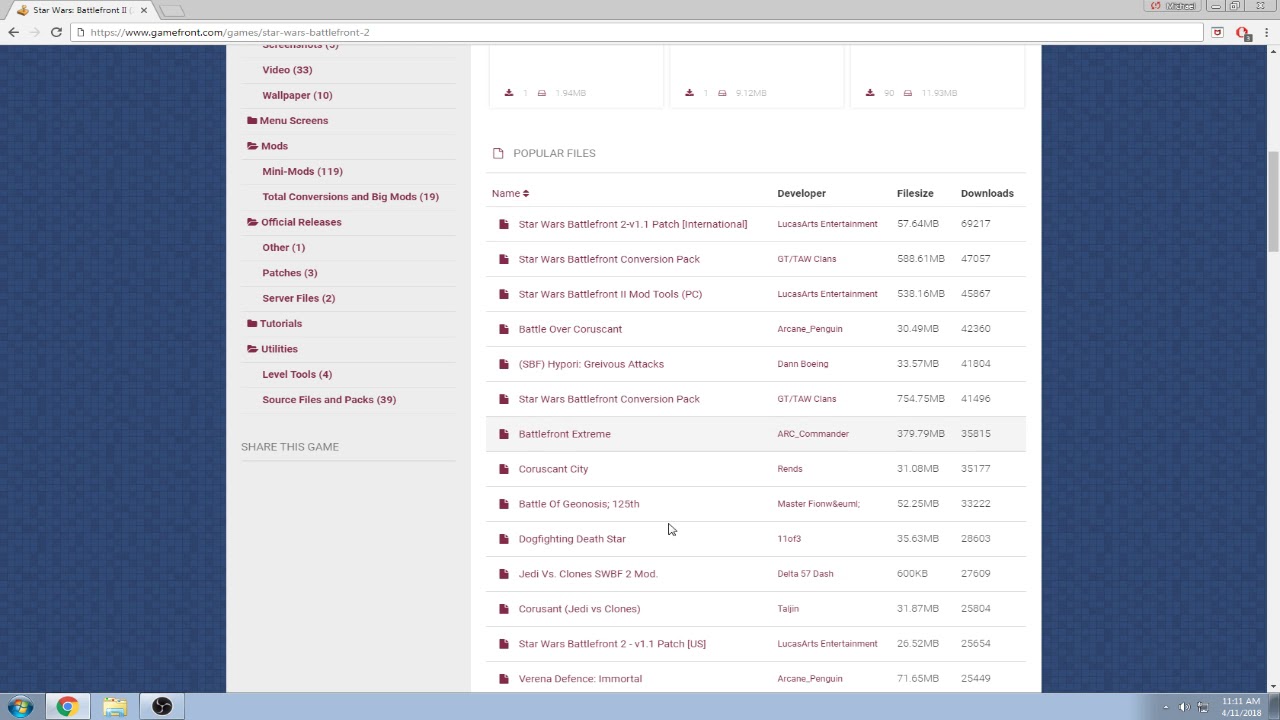The width and height of the screenshot is (1280, 720).
Task: Open the Level Tools (4) subcategory
Action: 297,374
